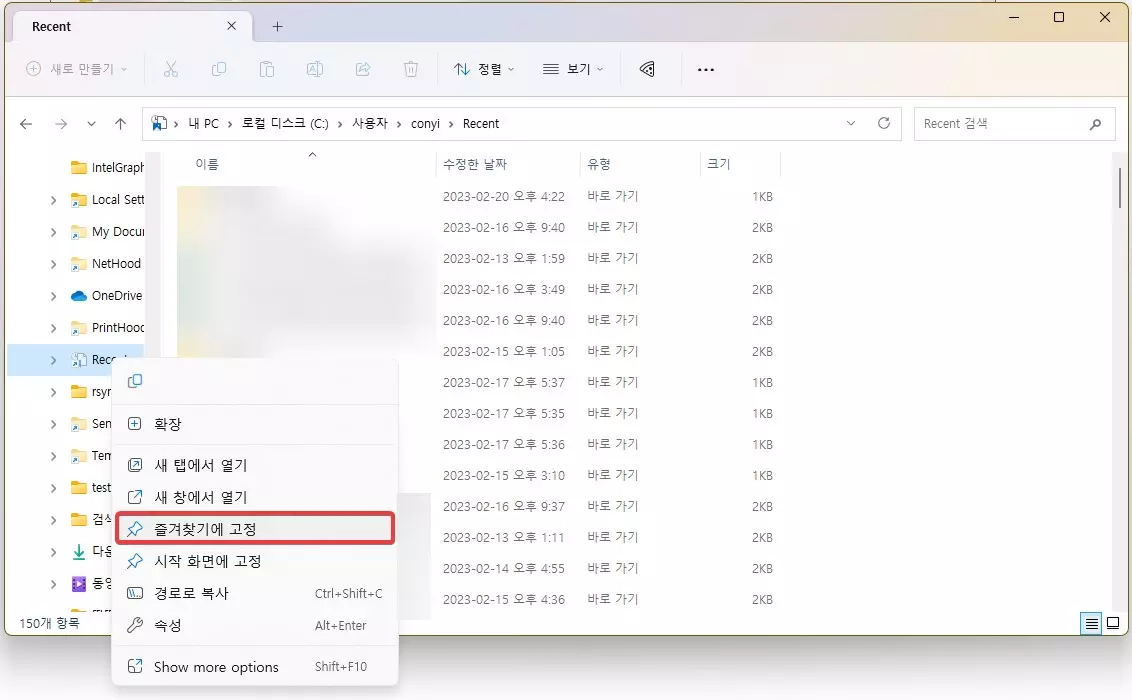Click the Cut scissors icon in toolbar
1132x700 pixels.
point(170,69)
